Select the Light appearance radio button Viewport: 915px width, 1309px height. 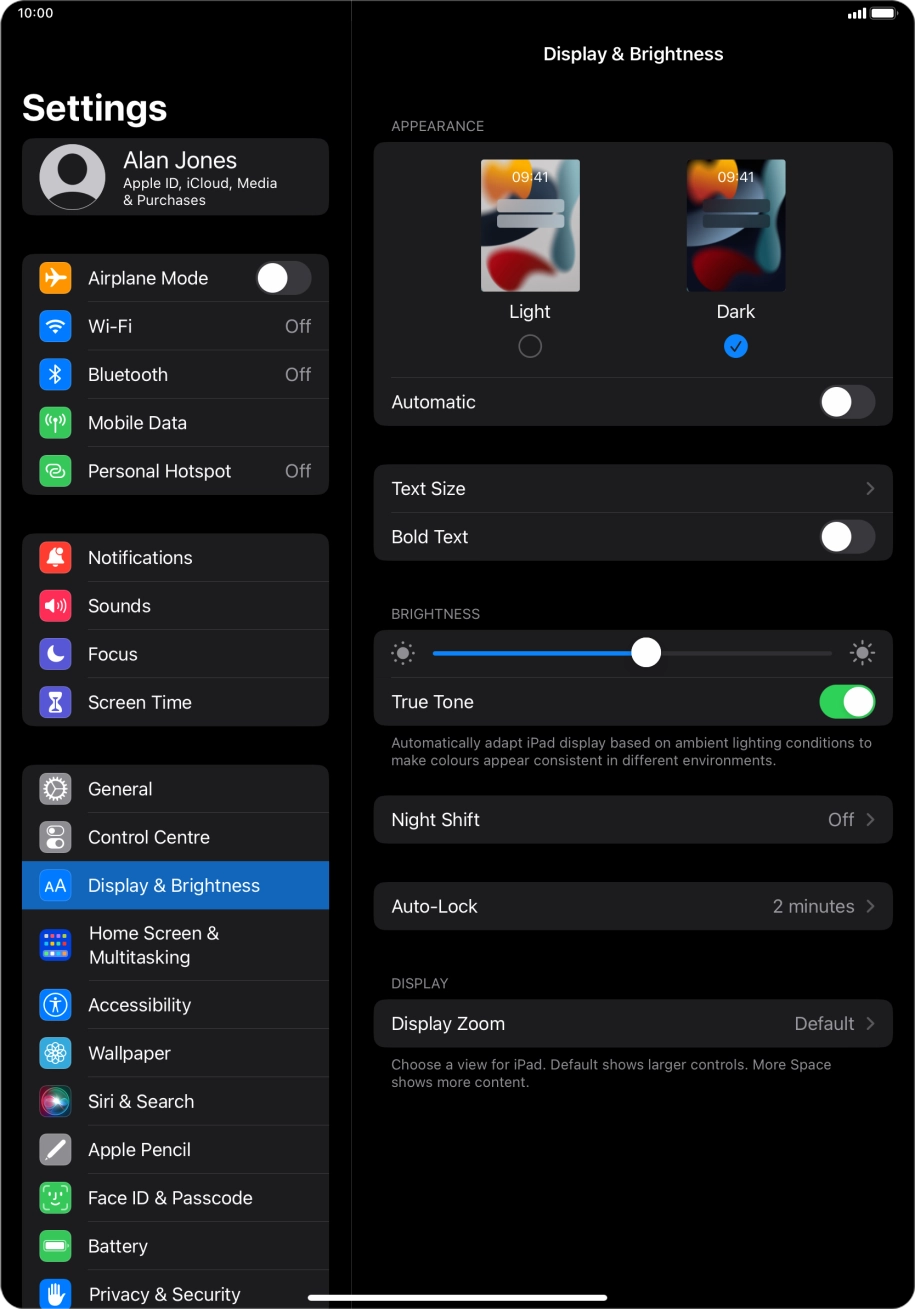[530, 345]
